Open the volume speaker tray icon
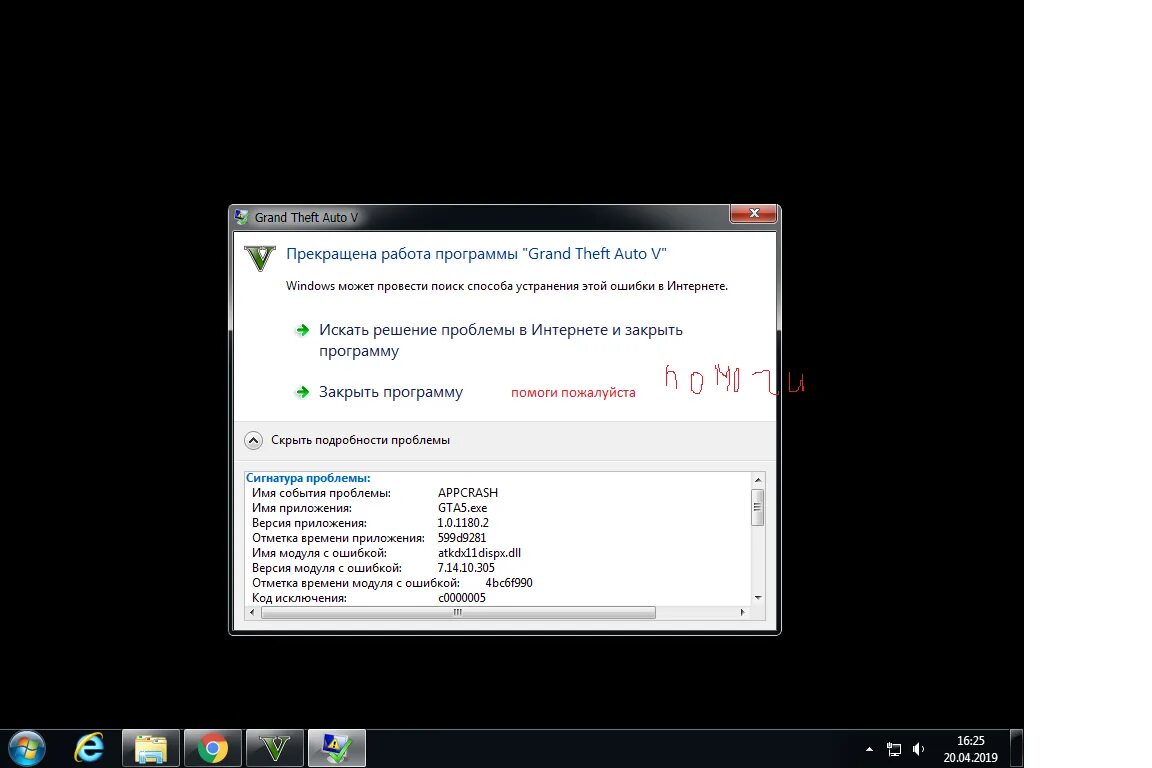 pos(918,750)
